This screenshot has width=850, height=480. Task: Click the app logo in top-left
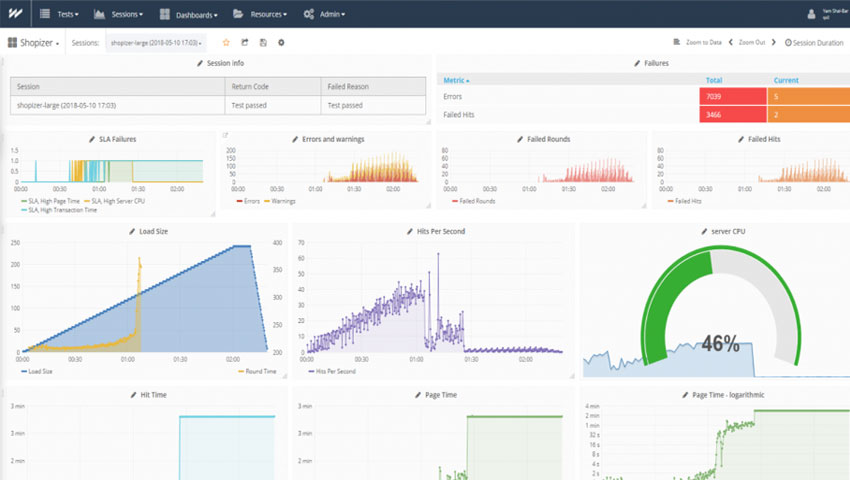click(x=14, y=14)
